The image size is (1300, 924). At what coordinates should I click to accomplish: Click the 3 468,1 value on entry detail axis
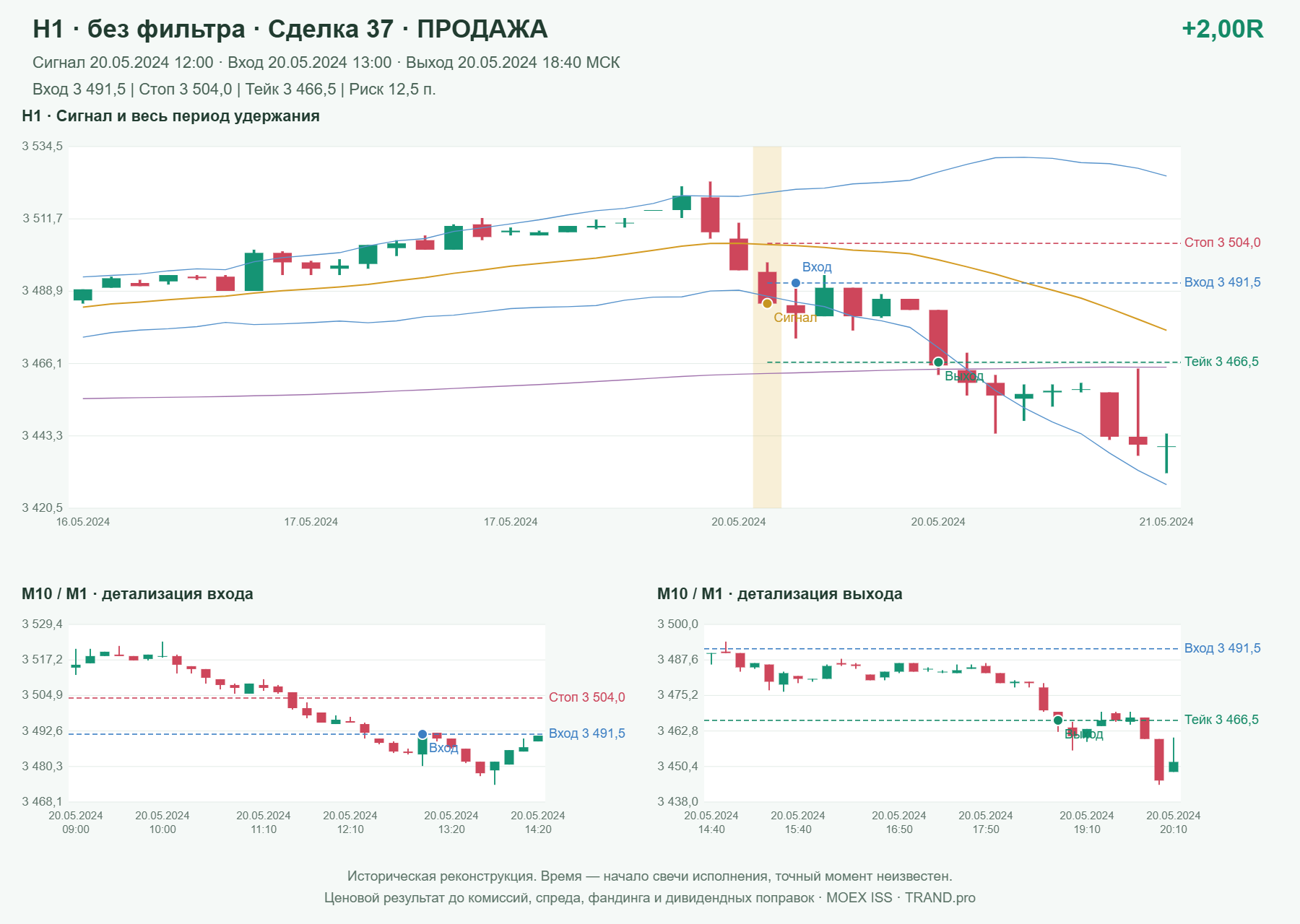pos(43,801)
